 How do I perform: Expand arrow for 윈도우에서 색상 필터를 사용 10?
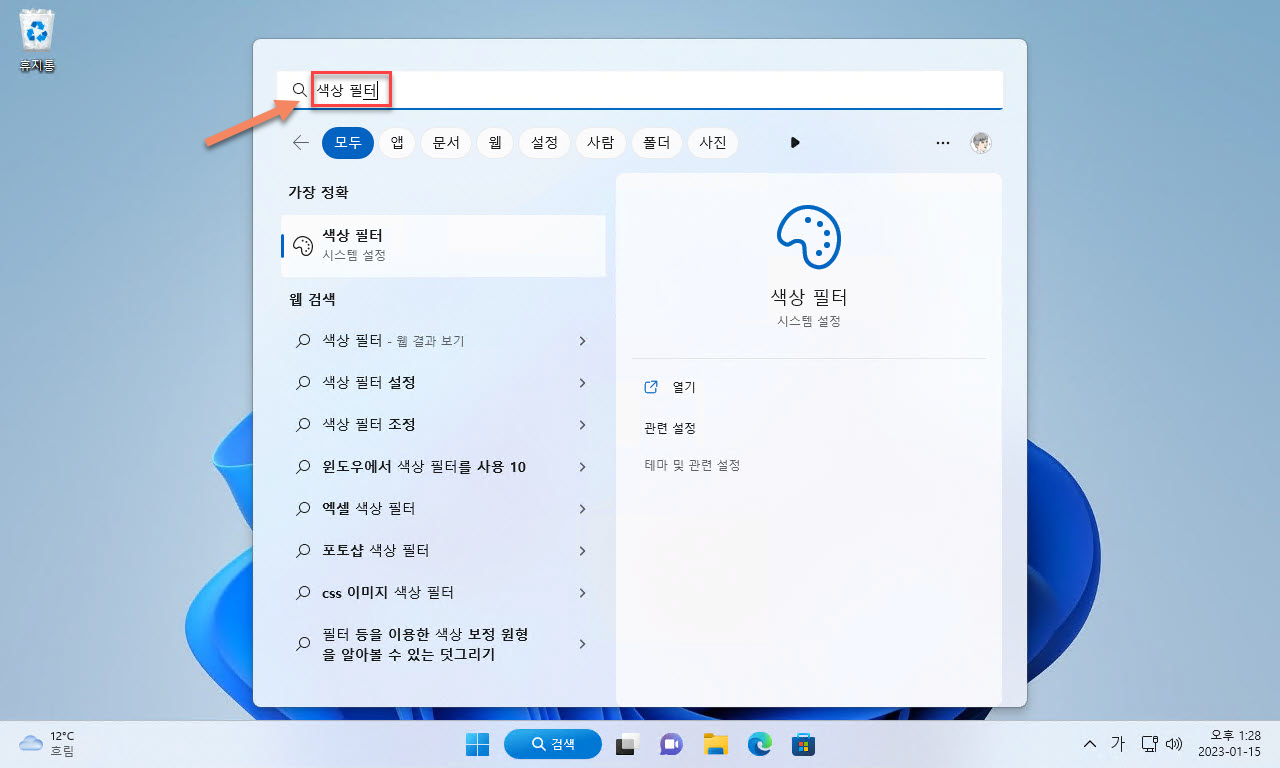[x=582, y=467]
